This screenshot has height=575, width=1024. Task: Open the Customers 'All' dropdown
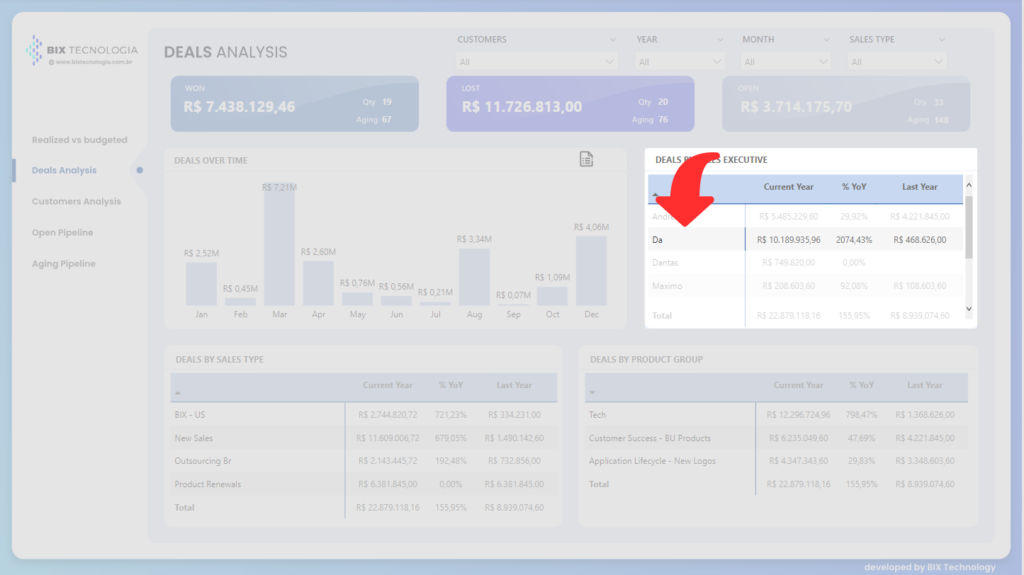click(x=537, y=62)
